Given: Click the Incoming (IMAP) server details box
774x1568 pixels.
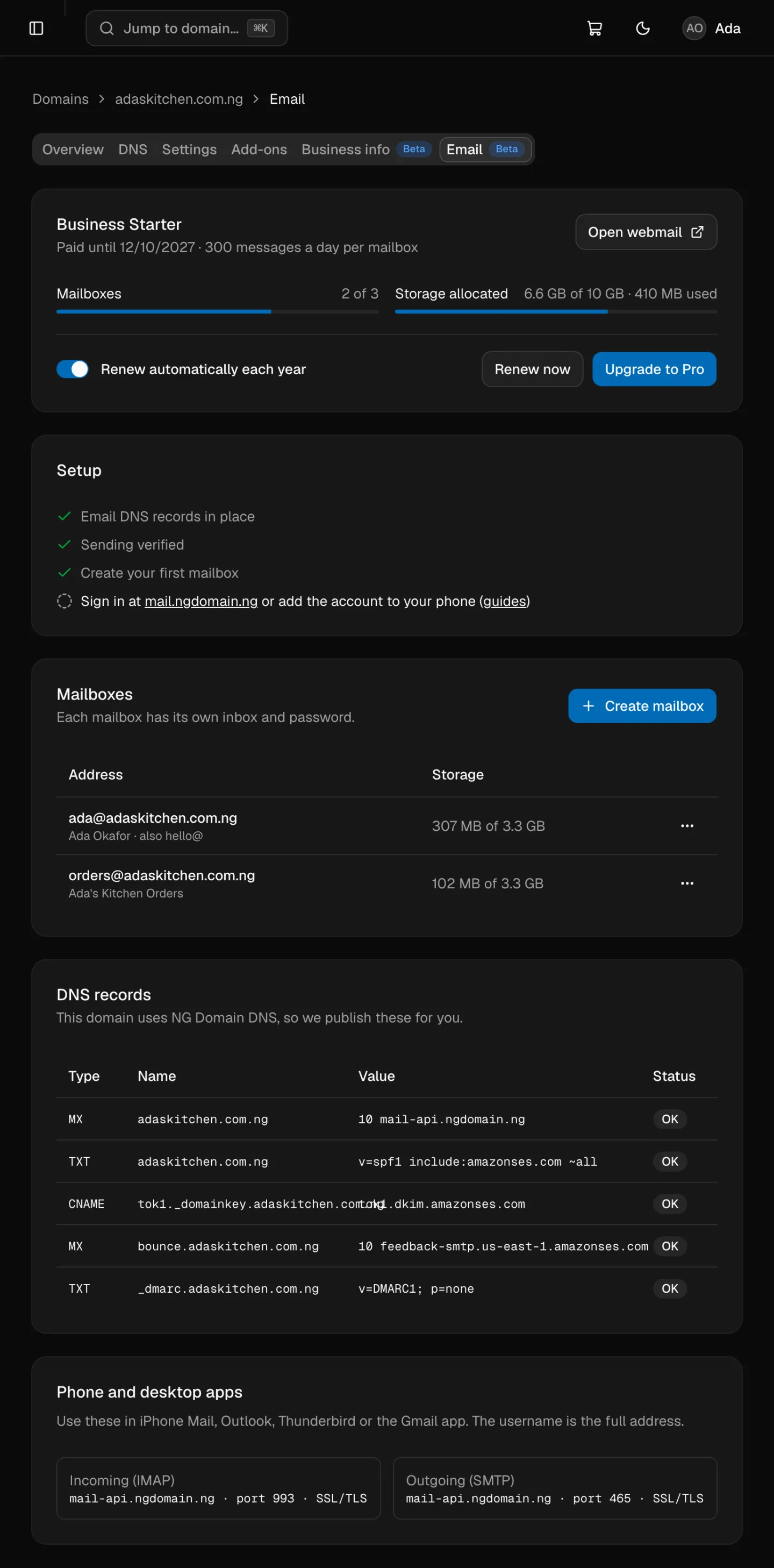Looking at the screenshot, I should coord(218,1488).
